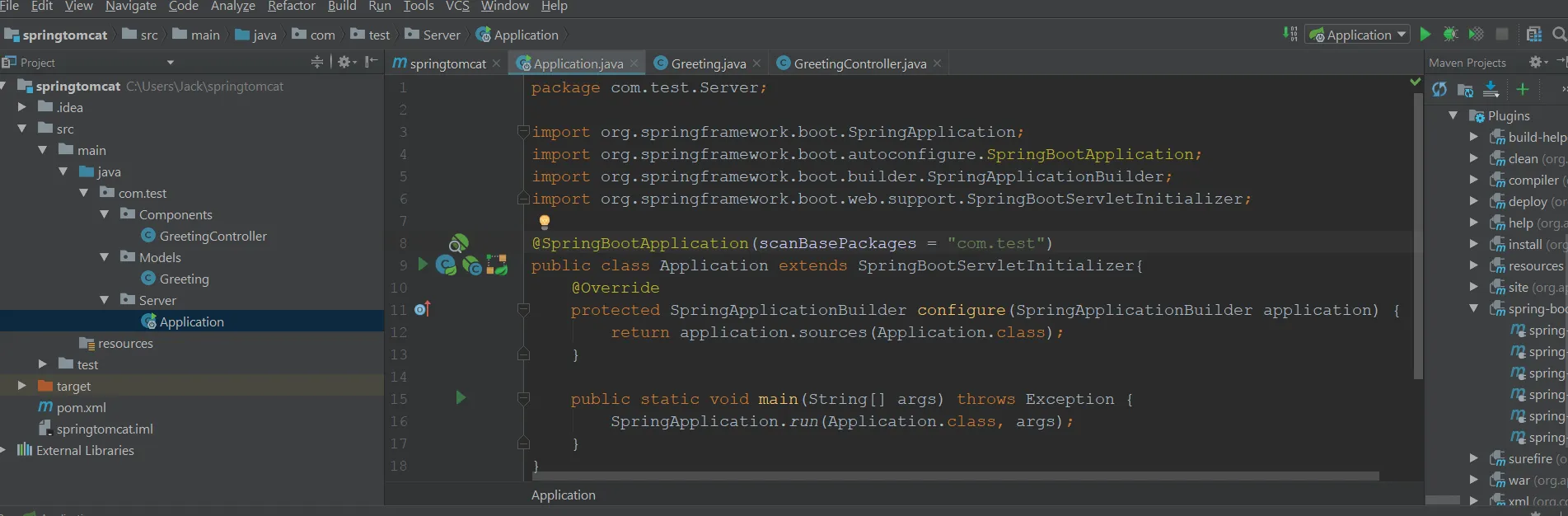Image resolution: width=1568 pixels, height=516 pixels.
Task: Expand the target folder
Action: click(x=22, y=386)
